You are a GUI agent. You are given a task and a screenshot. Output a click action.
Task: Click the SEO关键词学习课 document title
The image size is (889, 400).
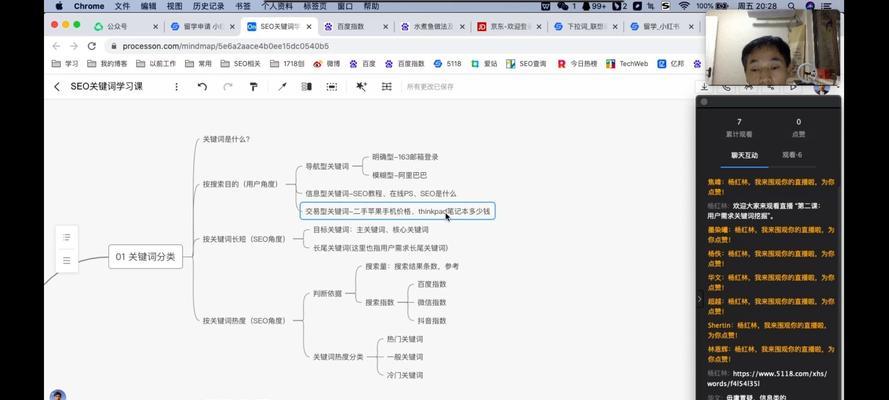point(107,87)
